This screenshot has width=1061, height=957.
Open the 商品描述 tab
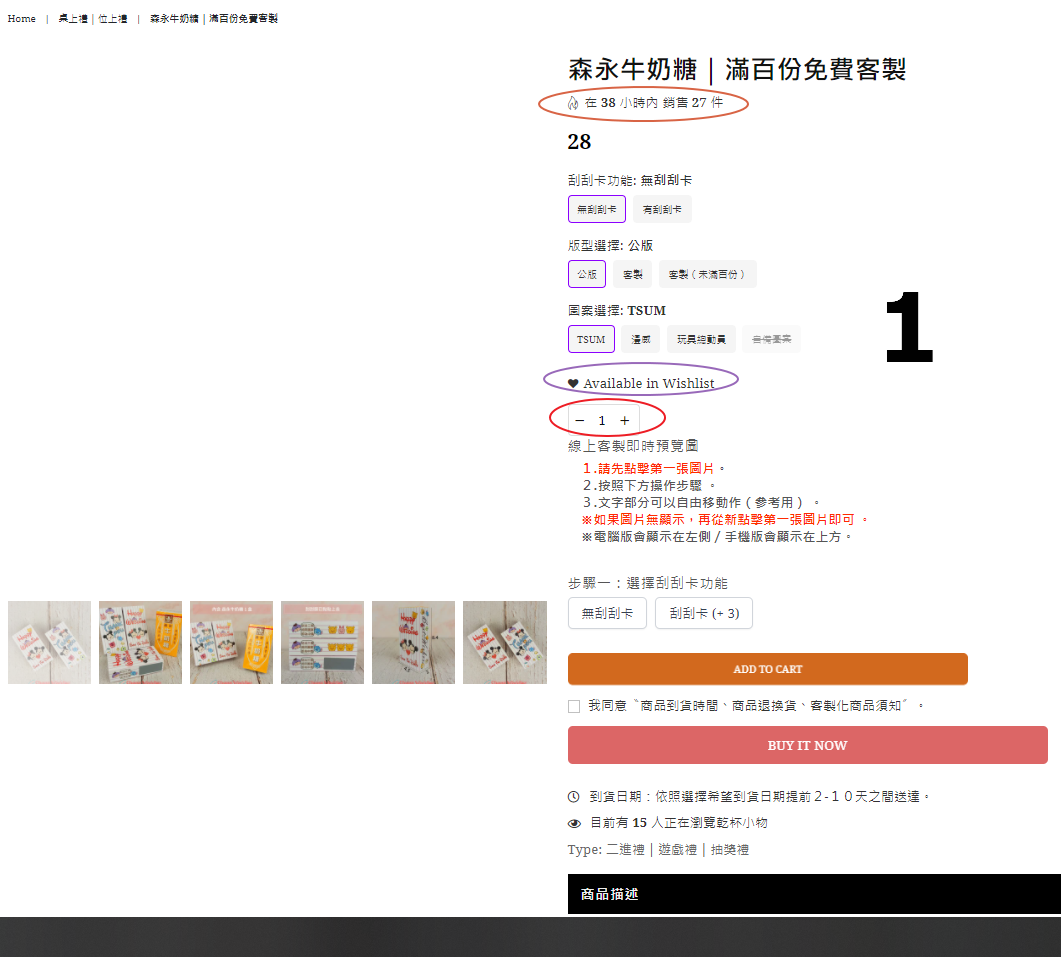coord(814,894)
